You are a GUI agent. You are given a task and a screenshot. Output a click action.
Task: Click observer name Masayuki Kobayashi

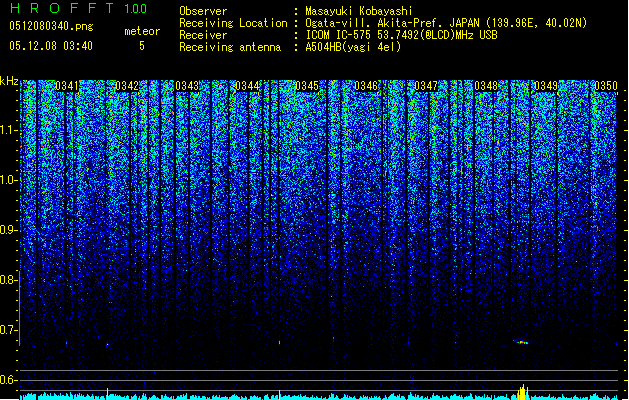(x=359, y=11)
